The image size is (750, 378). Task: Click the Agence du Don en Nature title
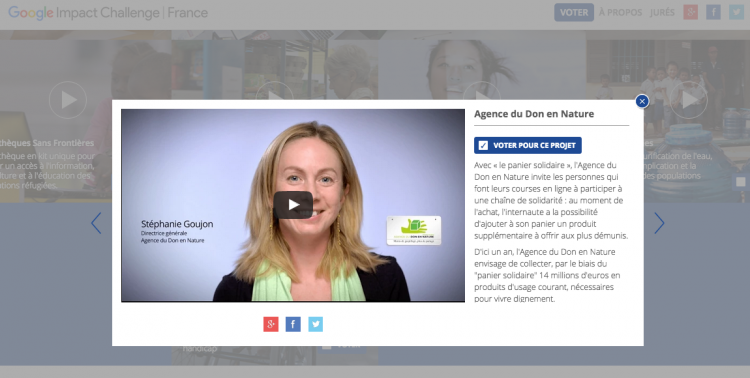(x=534, y=114)
